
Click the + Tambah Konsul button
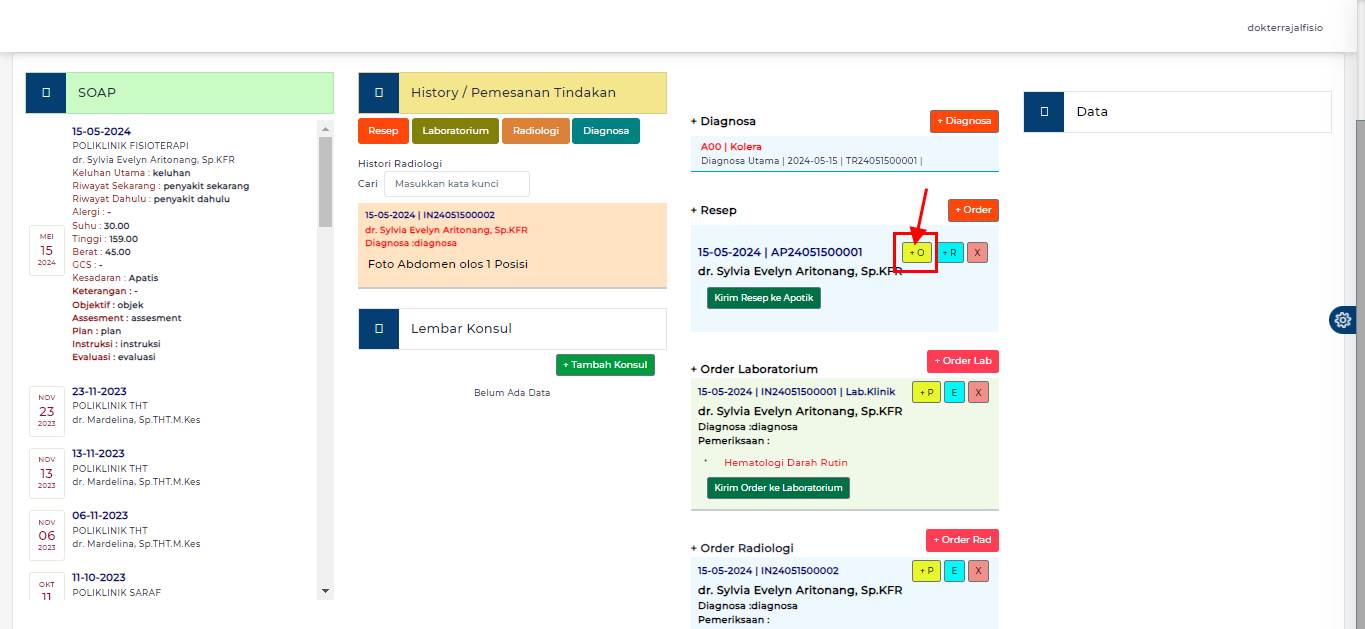605,364
